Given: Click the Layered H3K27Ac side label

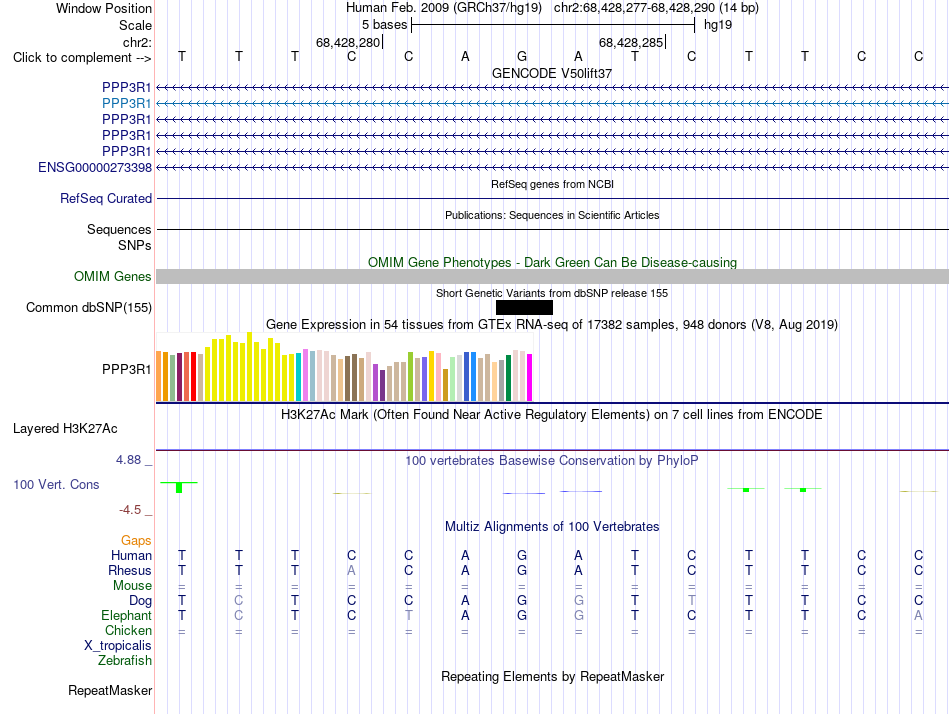Looking at the screenshot, I should click(65, 429).
